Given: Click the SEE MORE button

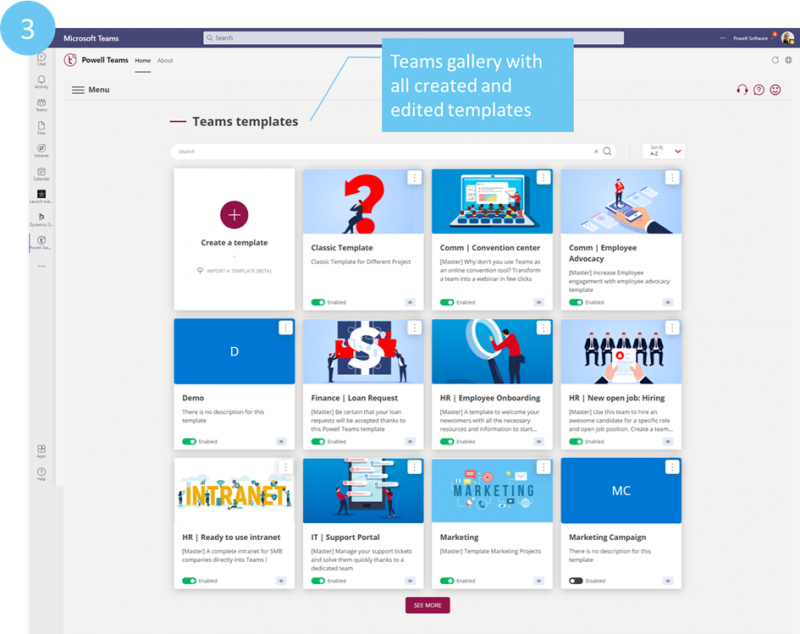Looking at the screenshot, I should pyautogui.click(x=428, y=605).
